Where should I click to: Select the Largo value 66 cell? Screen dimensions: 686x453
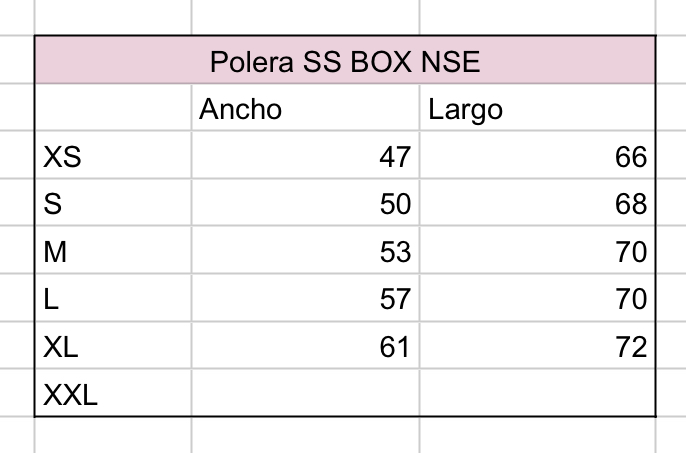(537, 157)
